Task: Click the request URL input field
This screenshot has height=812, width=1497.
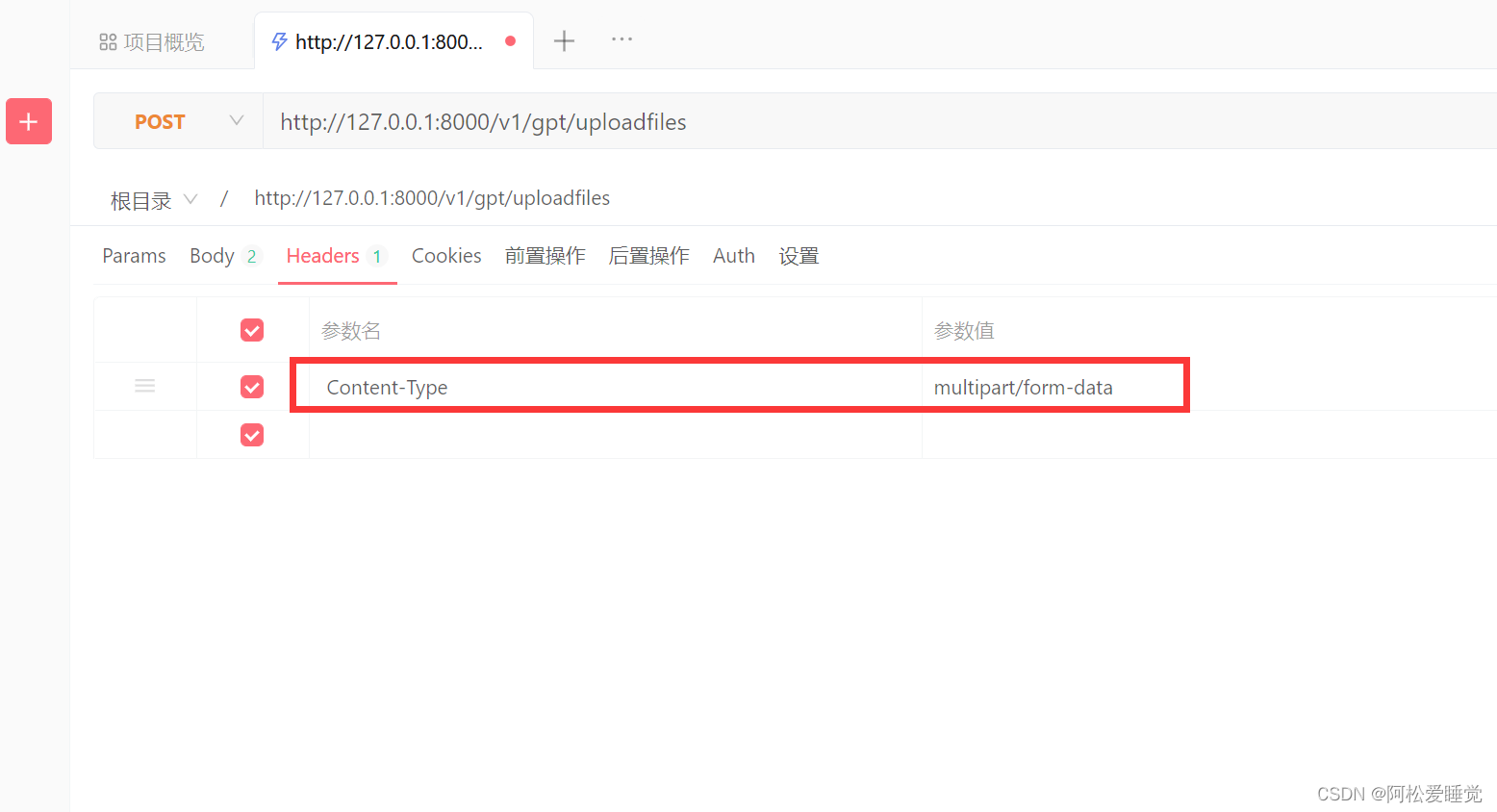Action: coord(879,121)
